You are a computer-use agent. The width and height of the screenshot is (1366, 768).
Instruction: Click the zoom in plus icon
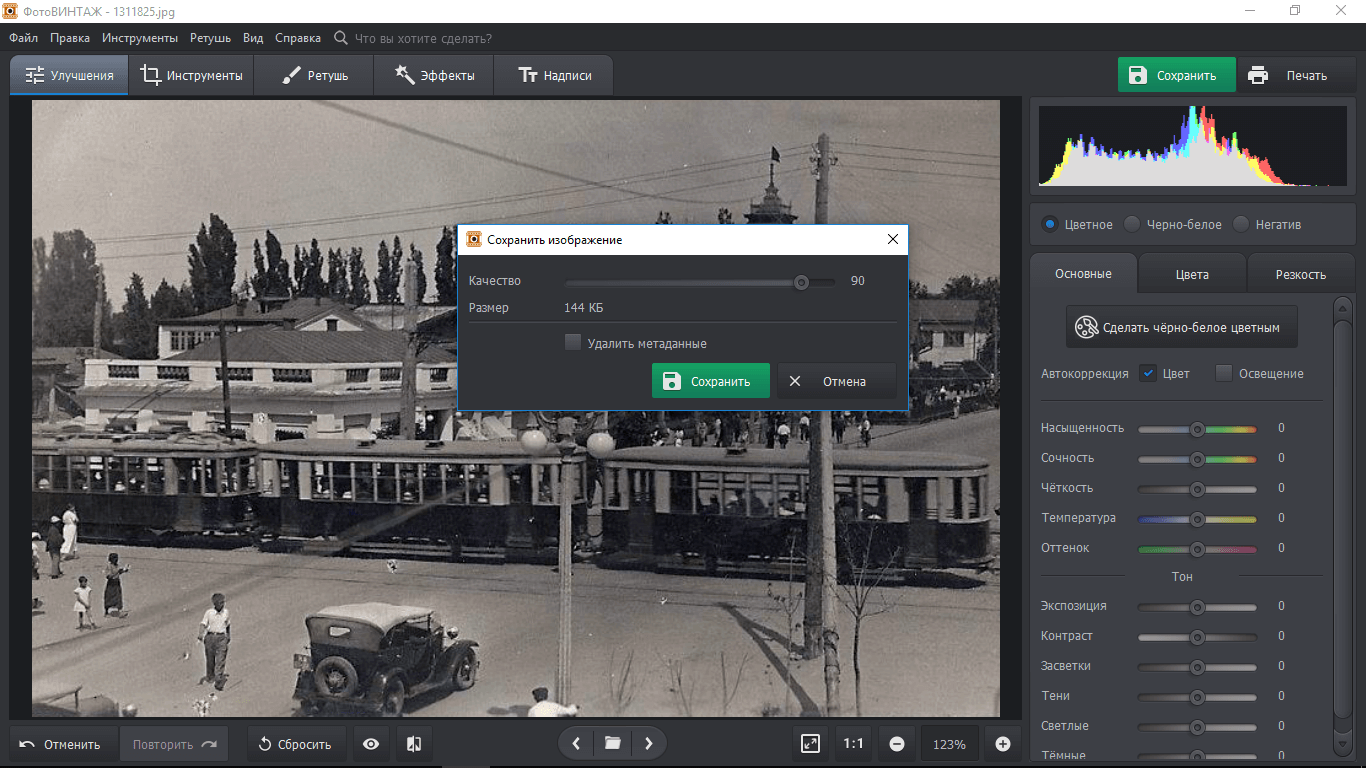point(1003,744)
